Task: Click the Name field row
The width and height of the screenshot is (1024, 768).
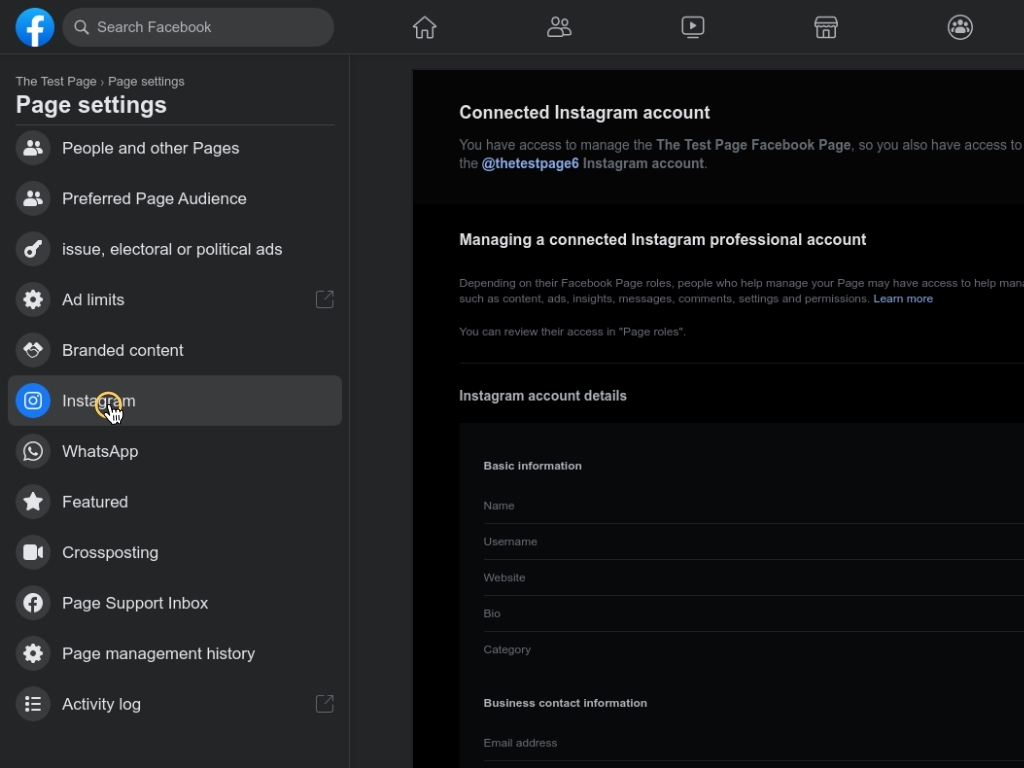Action: (x=754, y=506)
